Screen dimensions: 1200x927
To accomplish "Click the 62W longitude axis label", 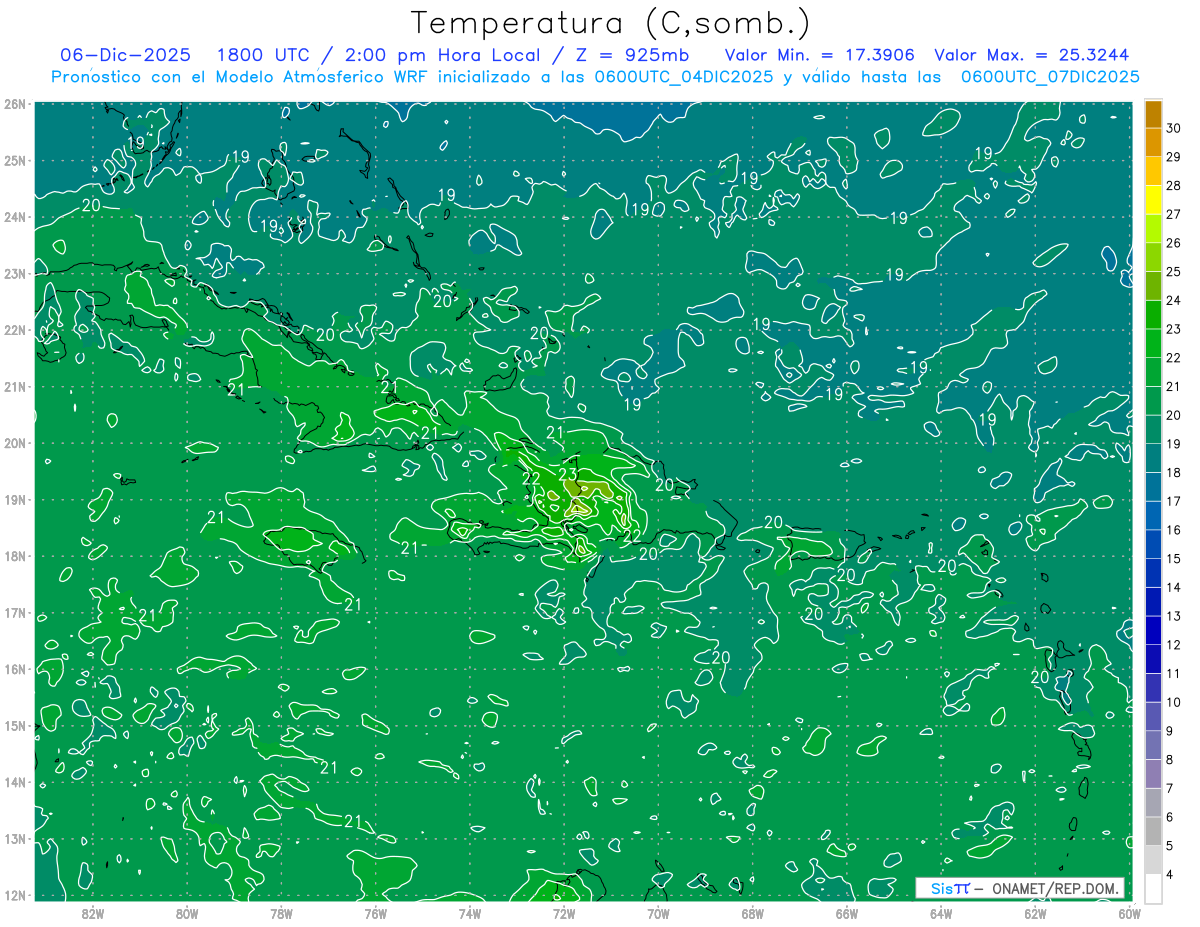I will 1035,912.
